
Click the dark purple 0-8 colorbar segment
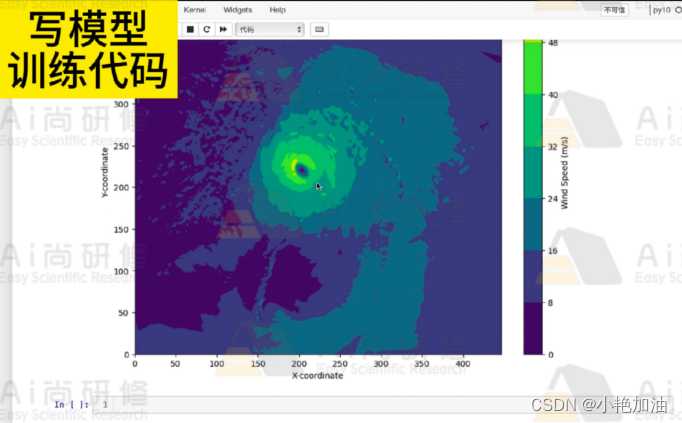533,328
